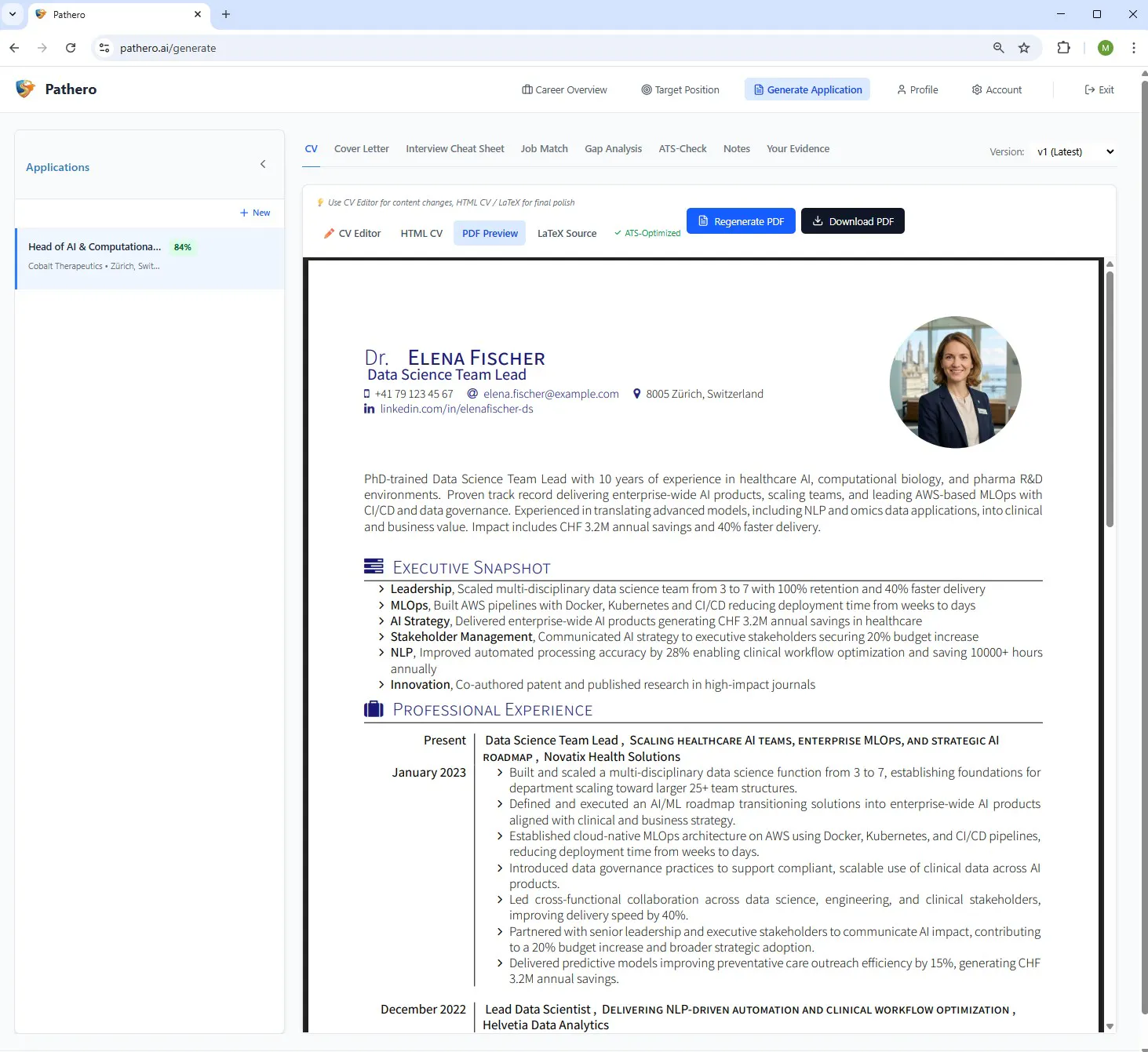Open the Version dropdown v1 (Latest)
Image resolution: width=1148 pixels, height=1052 pixels.
1075,152
